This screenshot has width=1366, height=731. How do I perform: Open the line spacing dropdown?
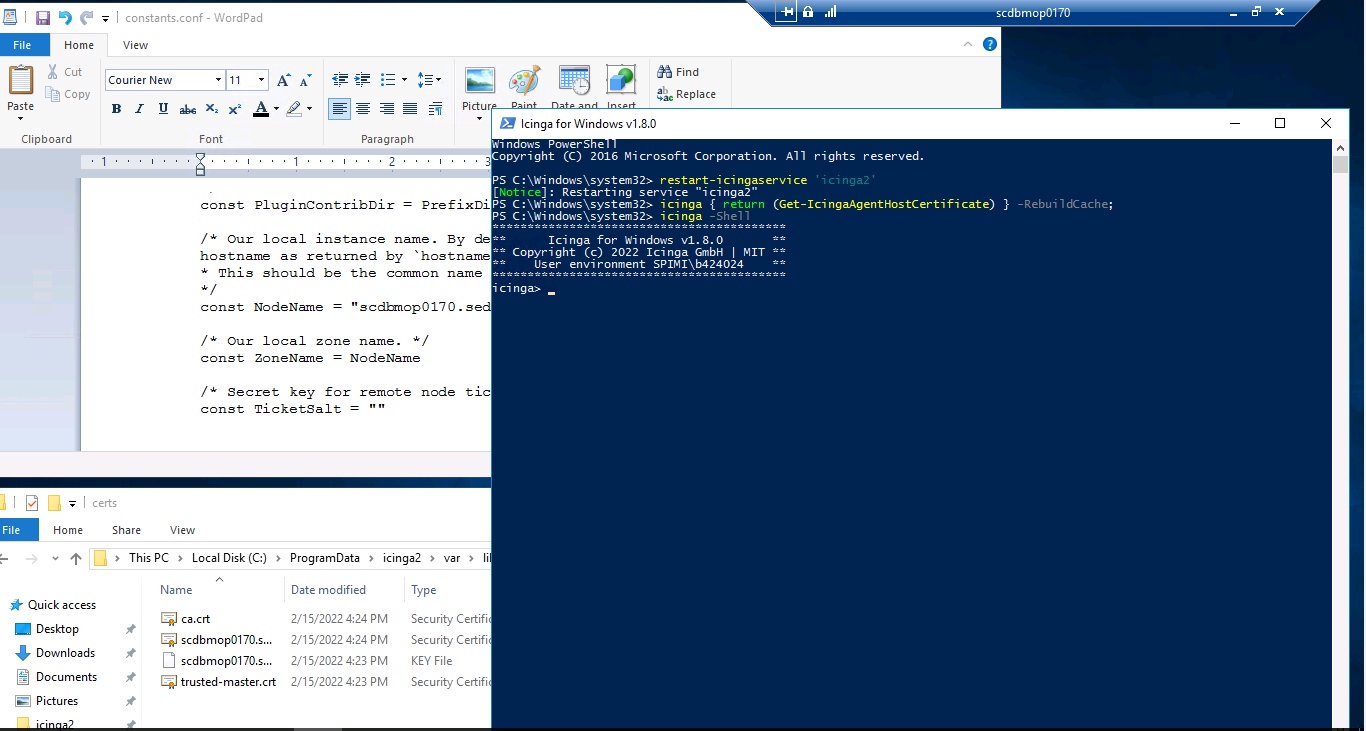432,79
